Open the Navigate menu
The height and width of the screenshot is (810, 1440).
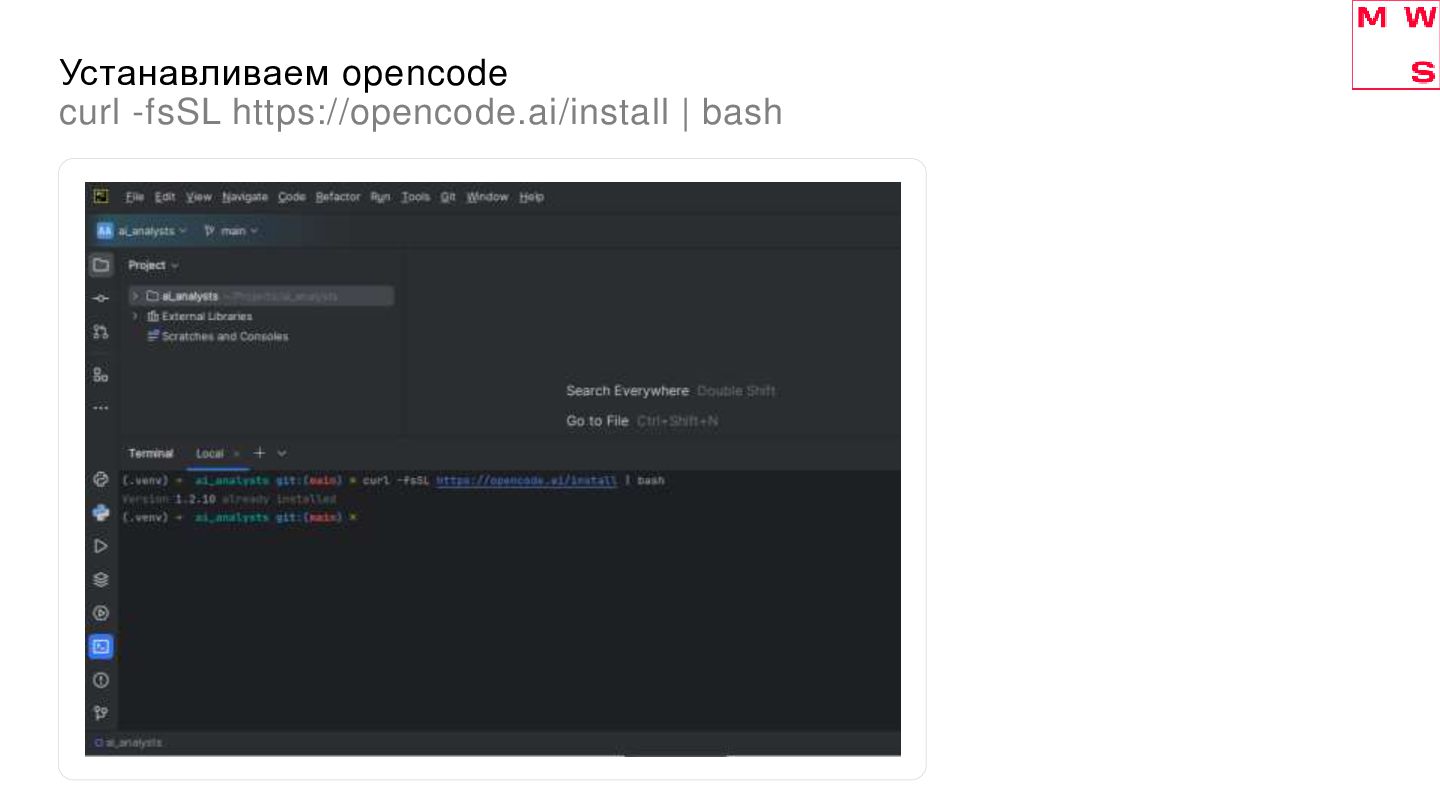[x=245, y=197]
